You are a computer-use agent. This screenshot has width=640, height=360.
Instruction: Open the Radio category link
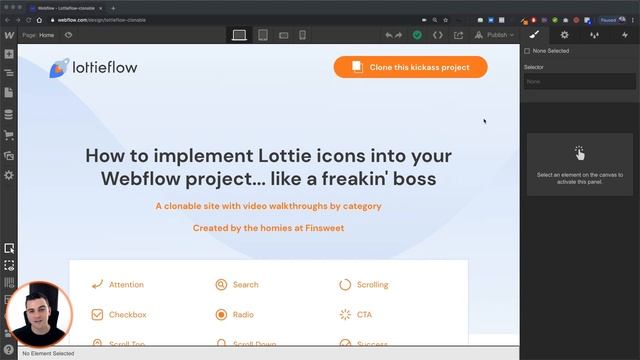234,315
